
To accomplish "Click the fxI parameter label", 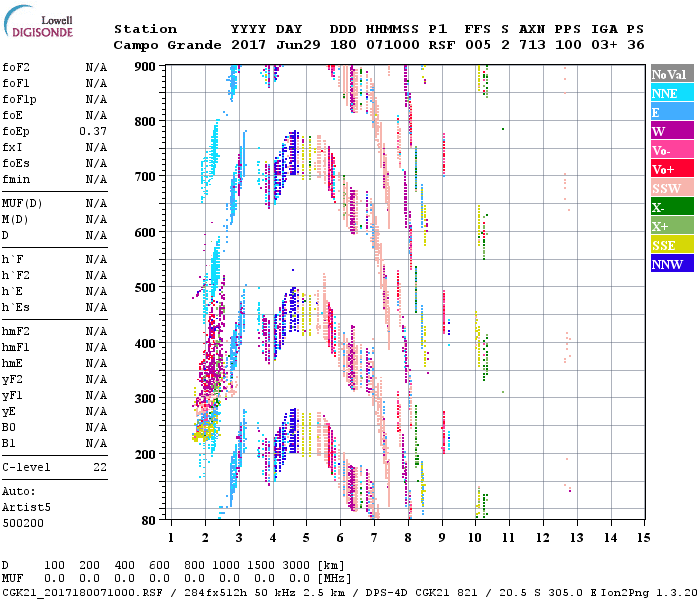I will pyautogui.click(x=12, y=147).
